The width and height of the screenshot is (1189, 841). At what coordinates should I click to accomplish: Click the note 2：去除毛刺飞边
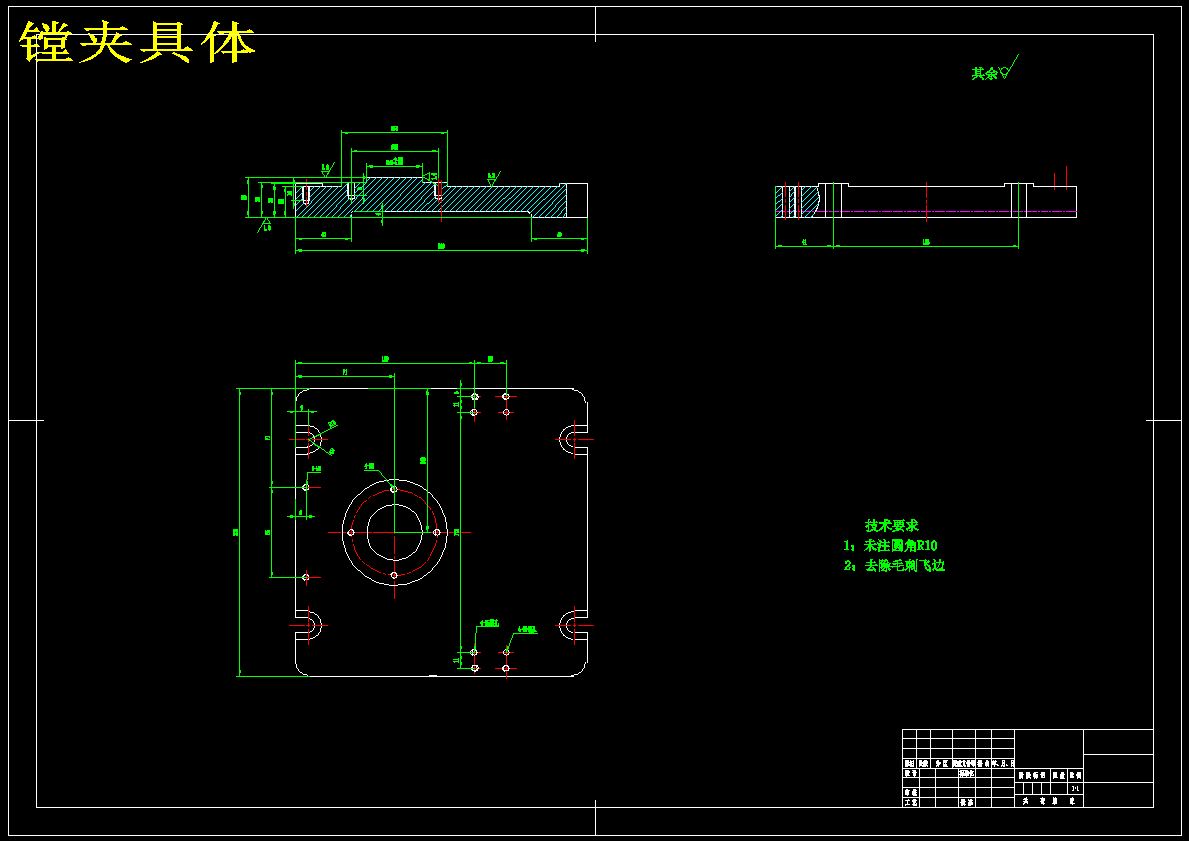(x=894, y=566)
